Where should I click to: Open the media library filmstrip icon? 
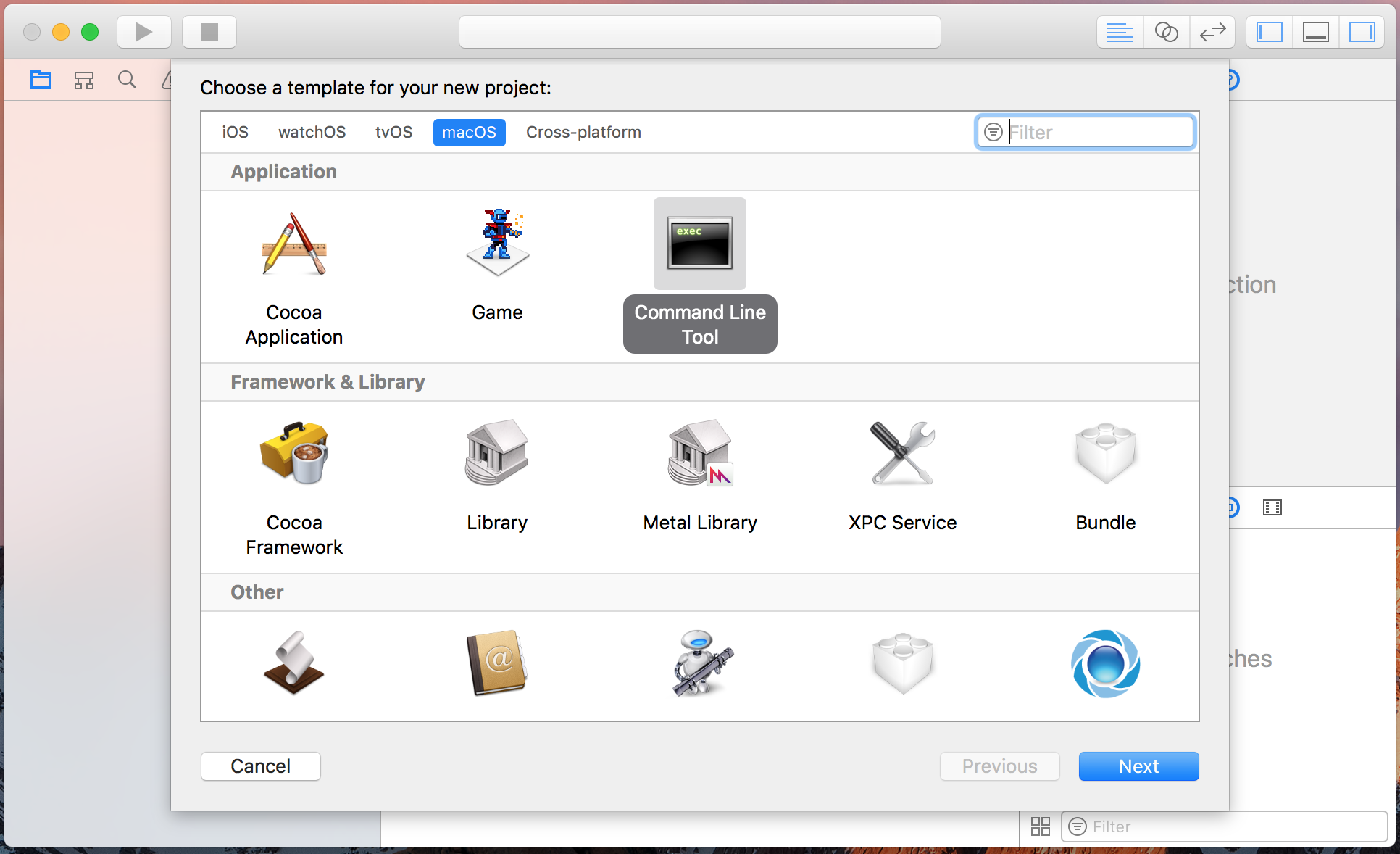click(x=1272, y=507)
